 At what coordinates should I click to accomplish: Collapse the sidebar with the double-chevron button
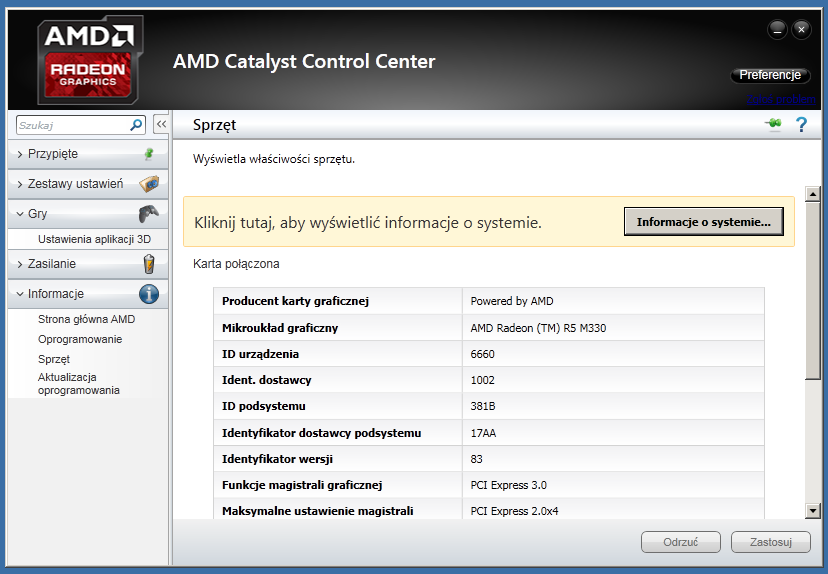click(x=160, y=125)
